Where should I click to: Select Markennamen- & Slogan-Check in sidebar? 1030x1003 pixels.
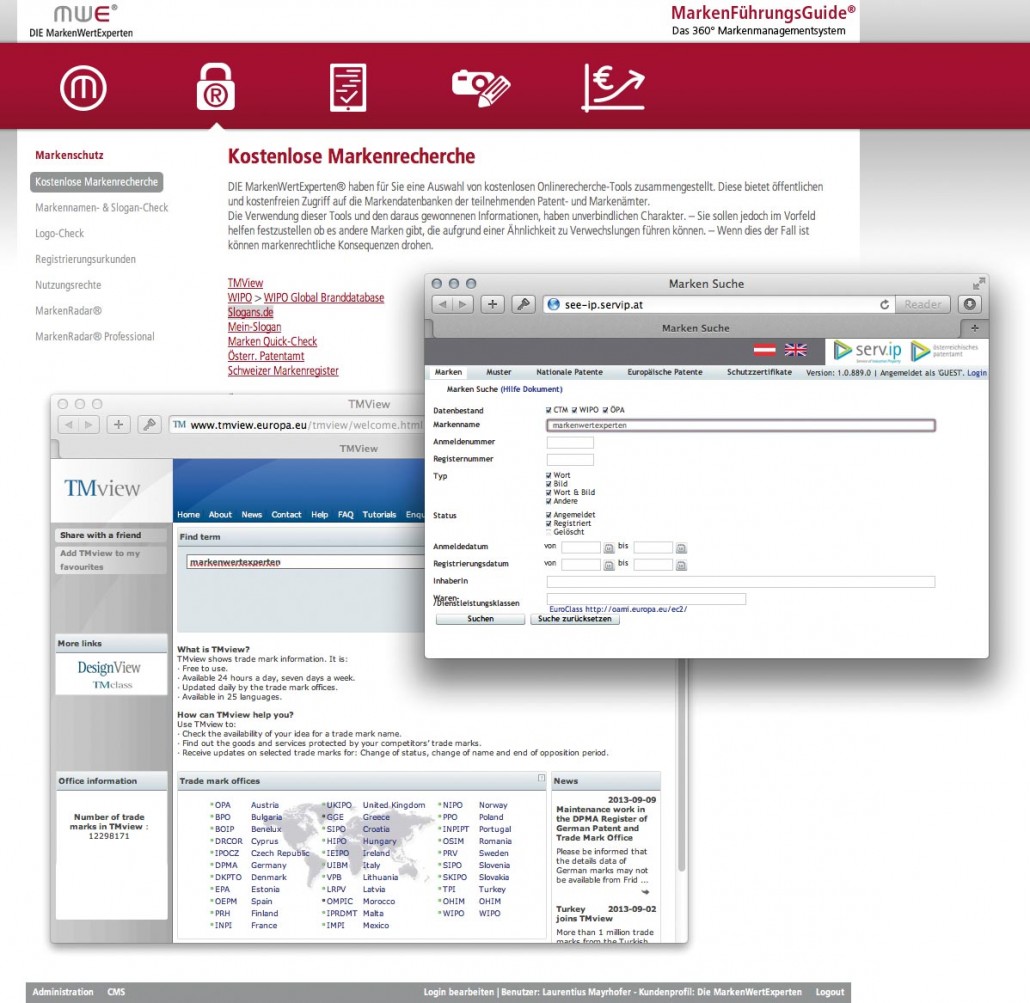pyautogui.click(x=102, y=208)
